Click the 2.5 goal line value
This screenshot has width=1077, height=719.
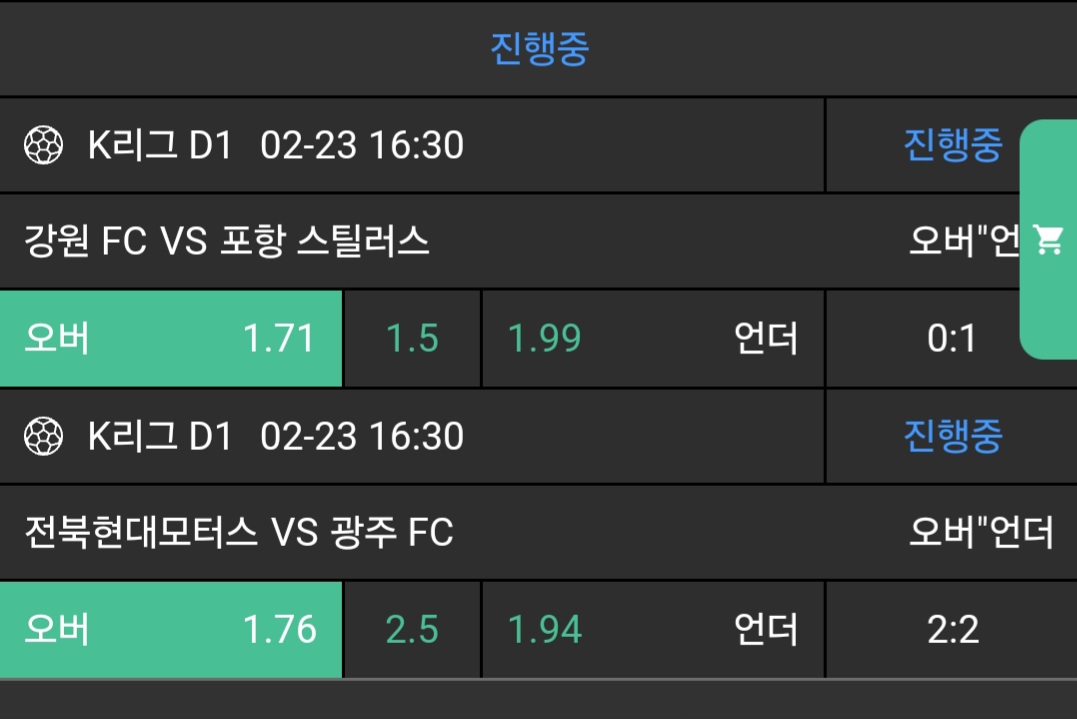click(412, 629)
